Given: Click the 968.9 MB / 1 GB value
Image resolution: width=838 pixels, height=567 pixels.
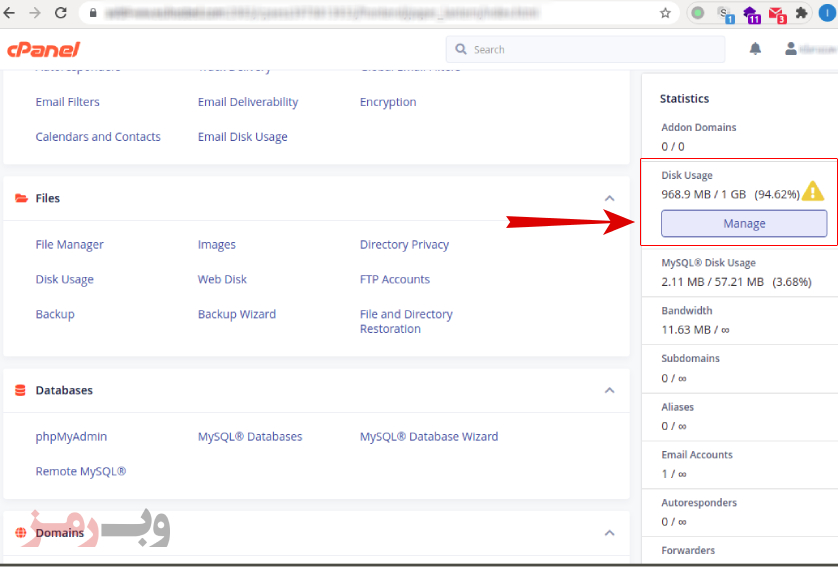Looking at the screenshot, I should (703, 194).
